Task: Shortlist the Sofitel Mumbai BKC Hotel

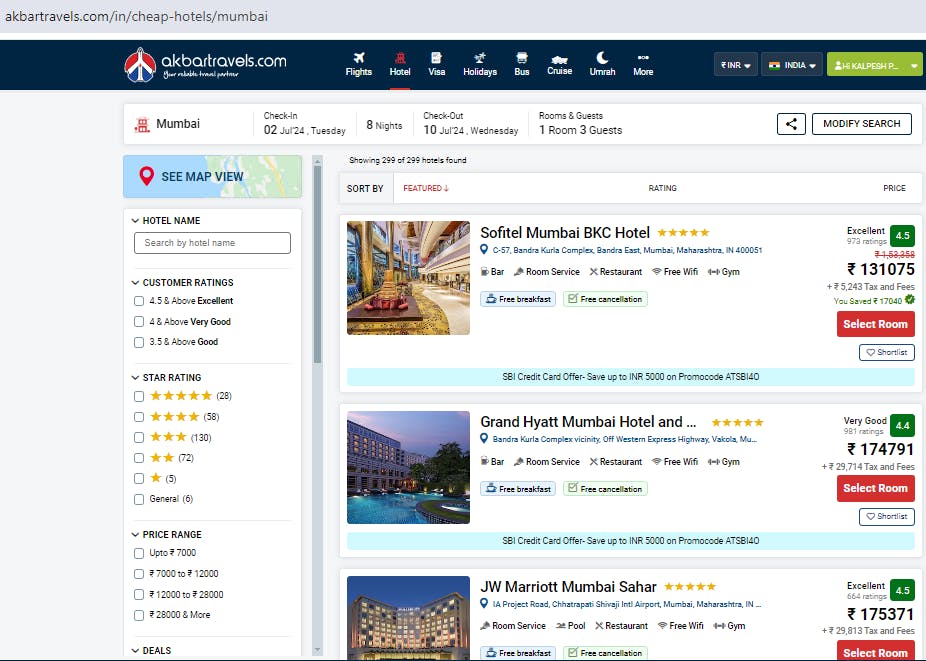Action: [886, 352]
